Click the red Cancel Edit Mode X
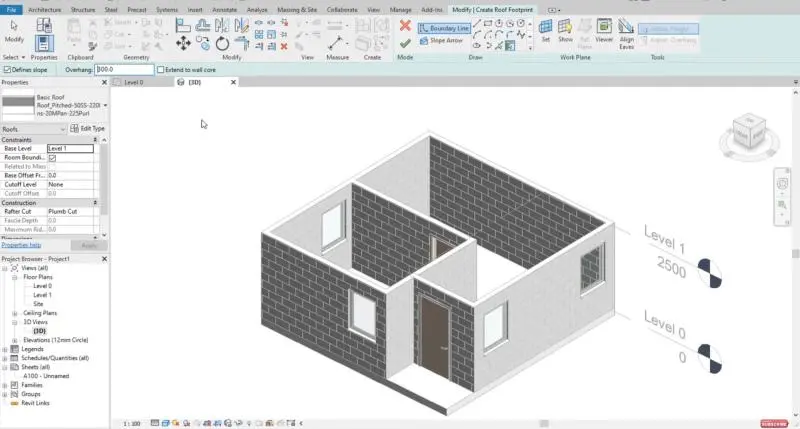The image size is (800, 429). tap(404, 26)
